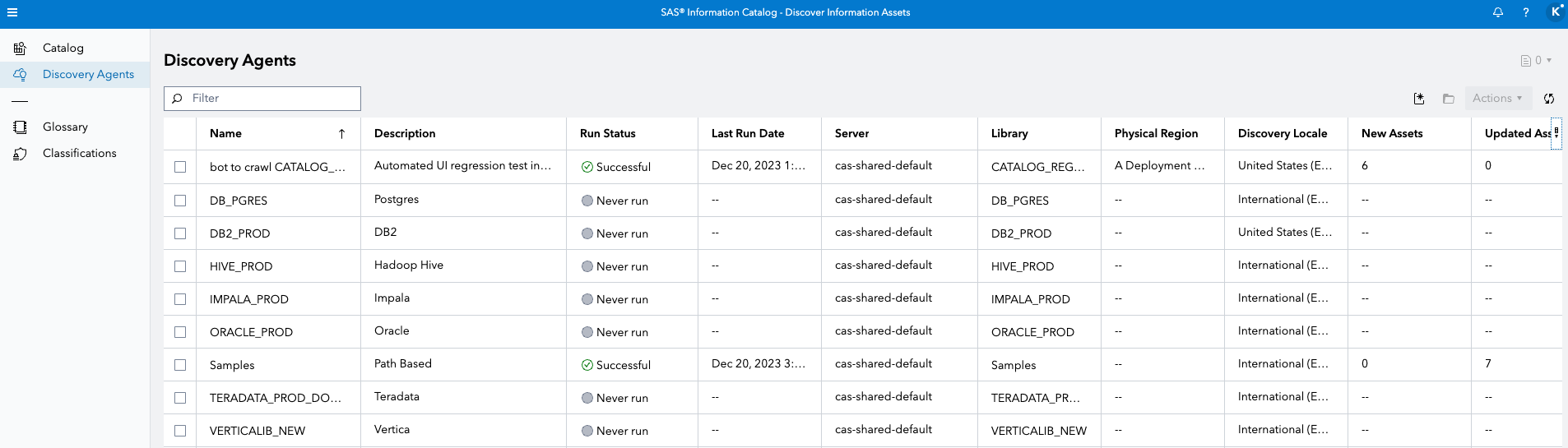
Task: Expand the Actions dropdown menu
Action: [1497, 99]
